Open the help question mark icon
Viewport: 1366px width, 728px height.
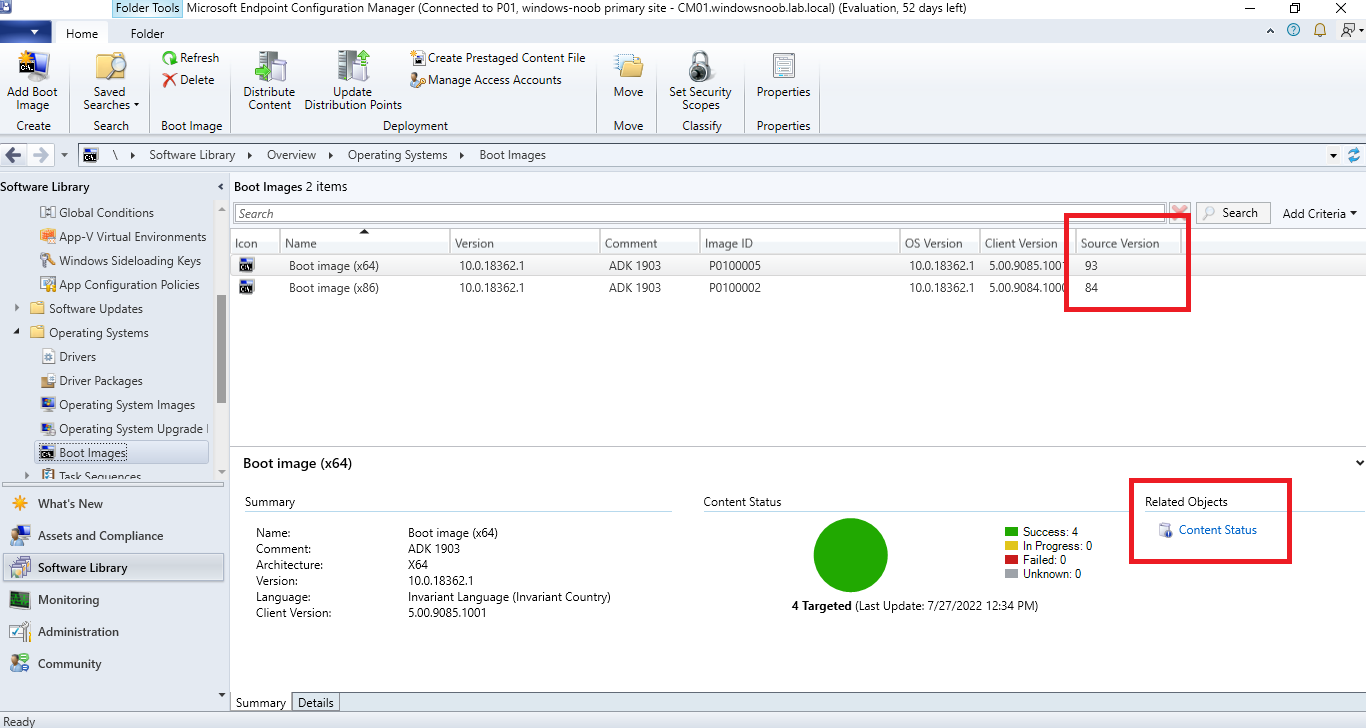click(1294, 31)
